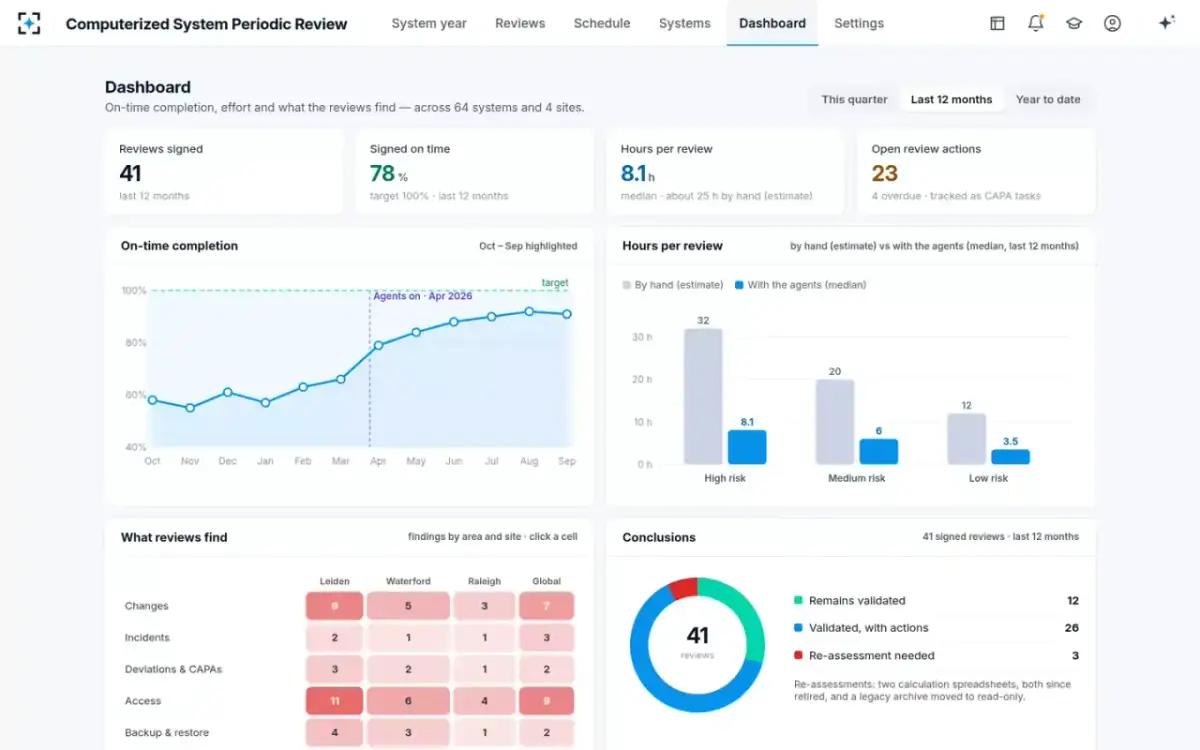The width and height of the screenshot is (1200, 750).
Task: Select the Year to date range
Action: (1048, 99)
